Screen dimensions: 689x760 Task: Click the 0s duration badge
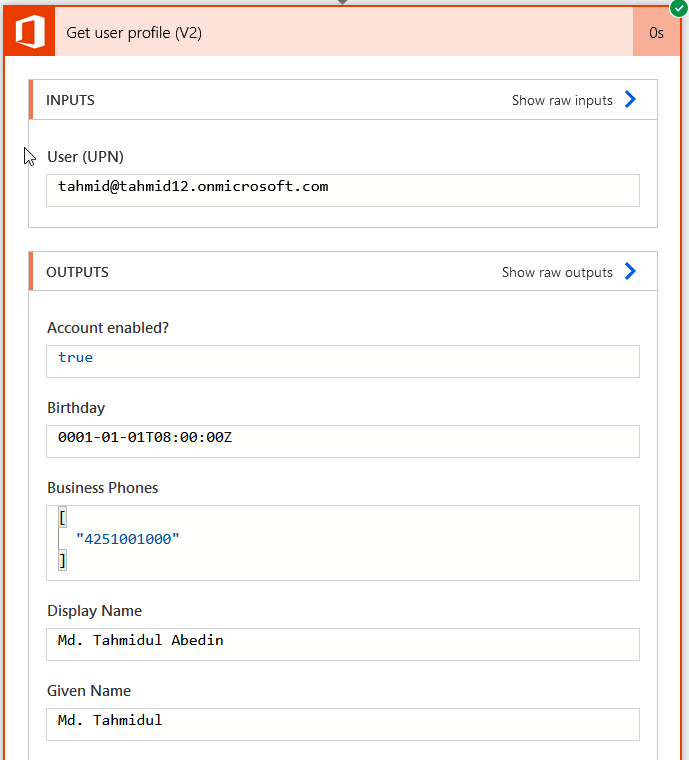(657, 32)
